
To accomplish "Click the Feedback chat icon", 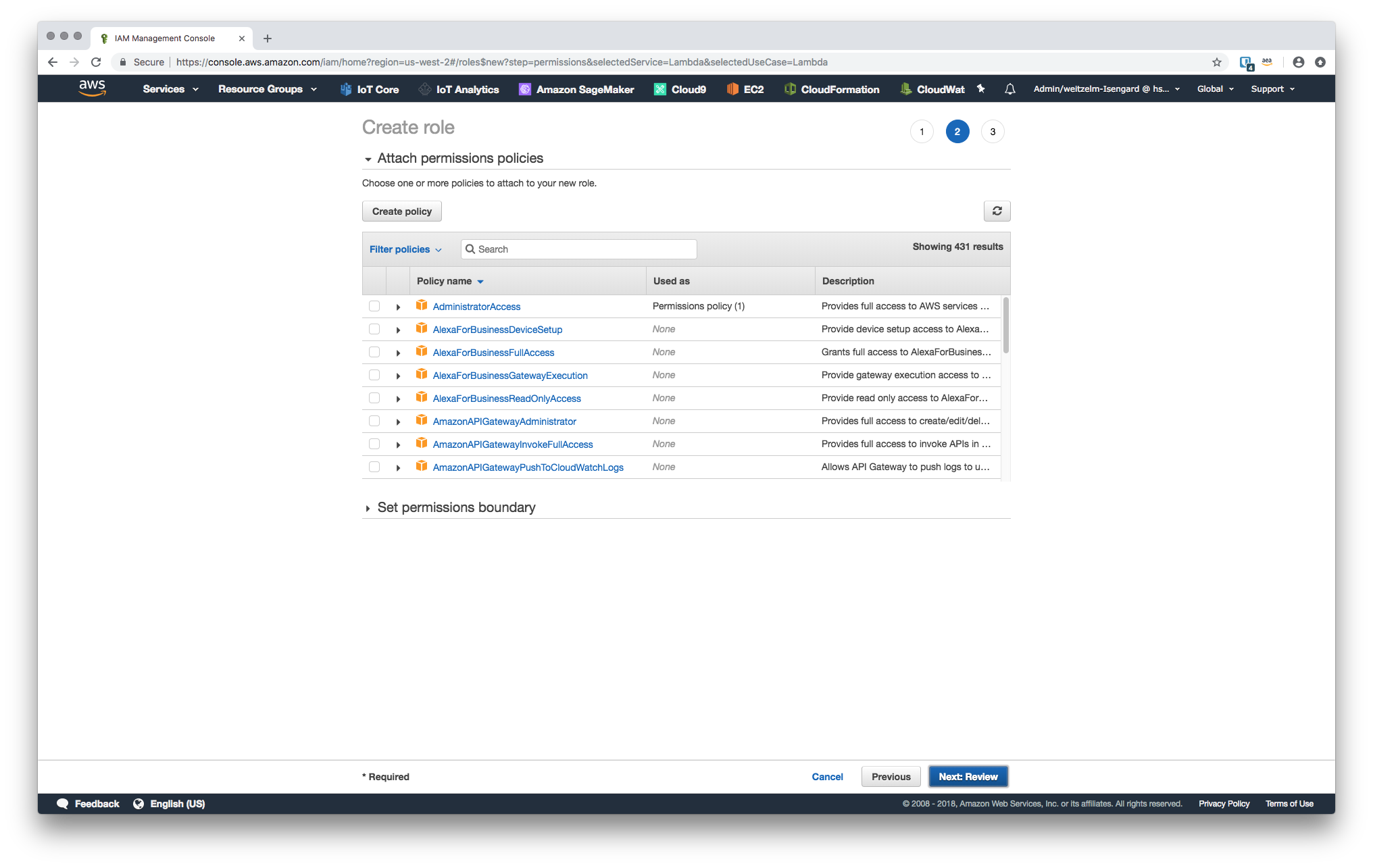I will [62, 803].
